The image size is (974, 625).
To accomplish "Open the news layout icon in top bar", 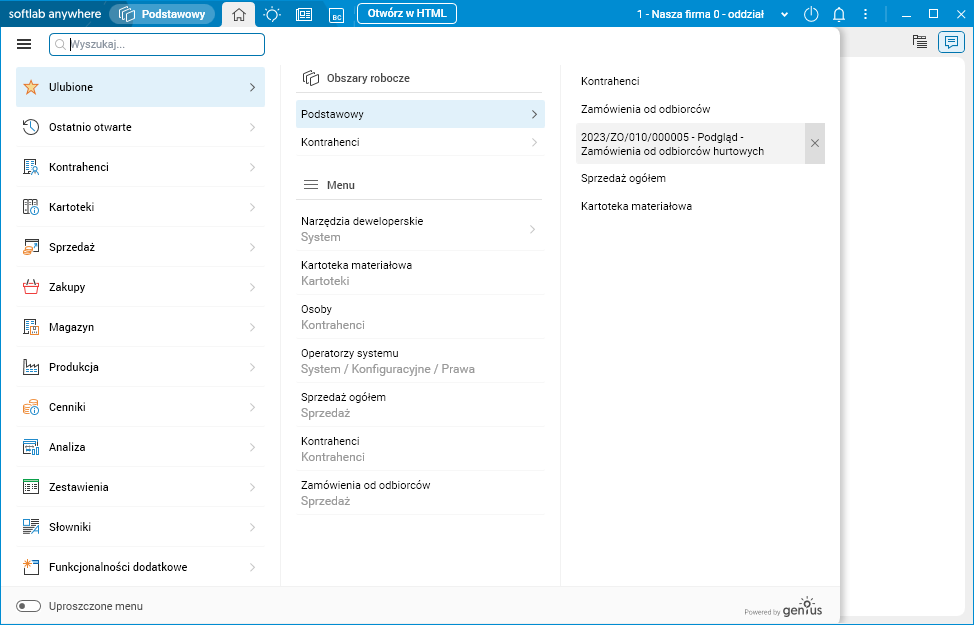I will click(304, 14).
